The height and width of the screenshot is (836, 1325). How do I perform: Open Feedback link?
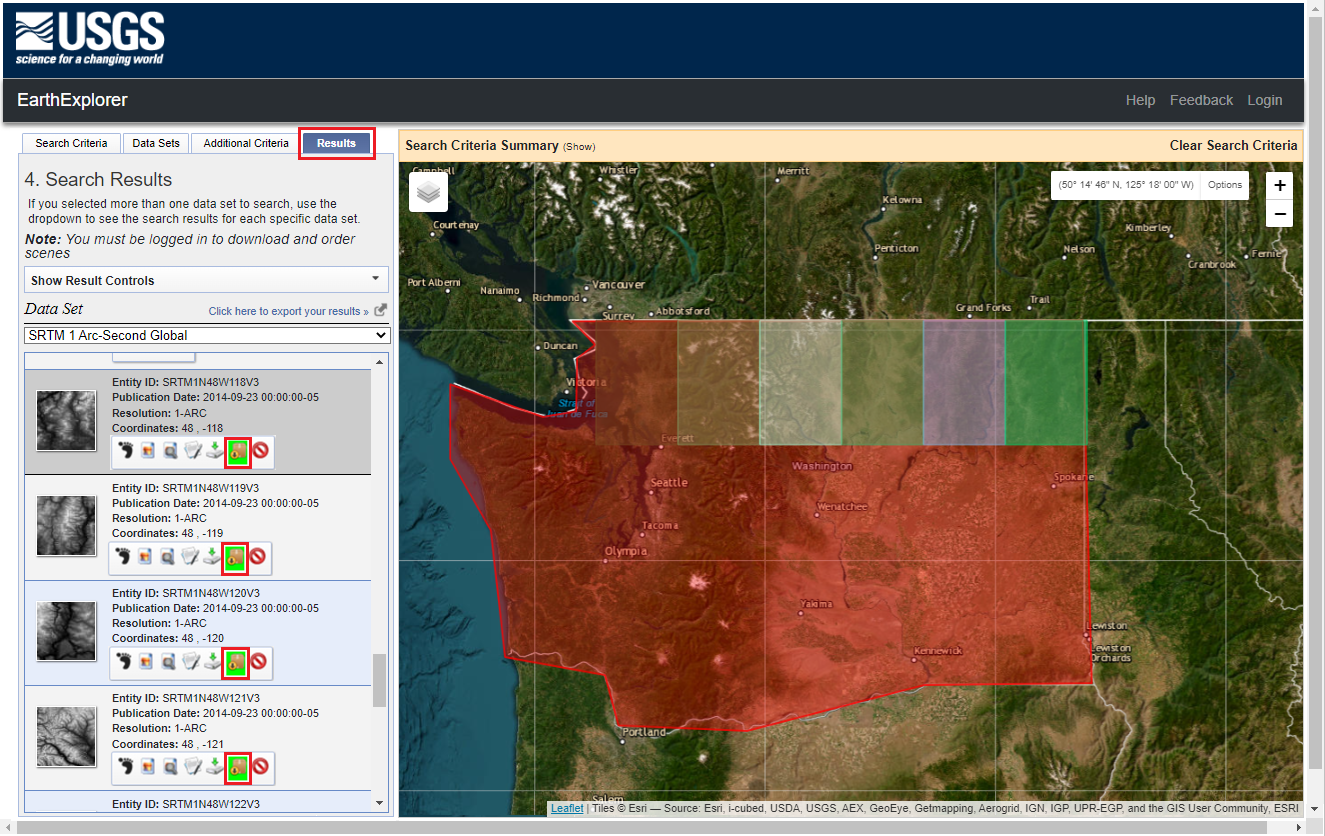pyautogui.click(x=1201, y=100)
